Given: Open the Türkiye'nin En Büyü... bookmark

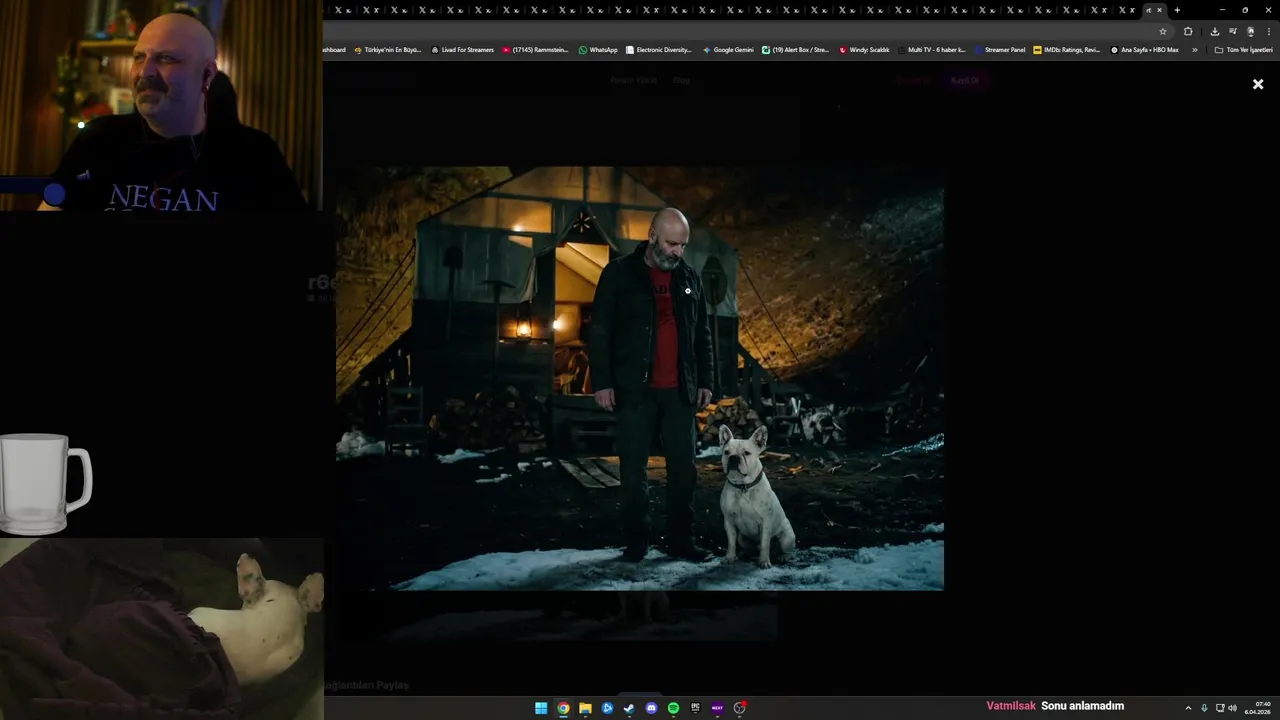Looking at the screenshot, I should coord(388,49).
